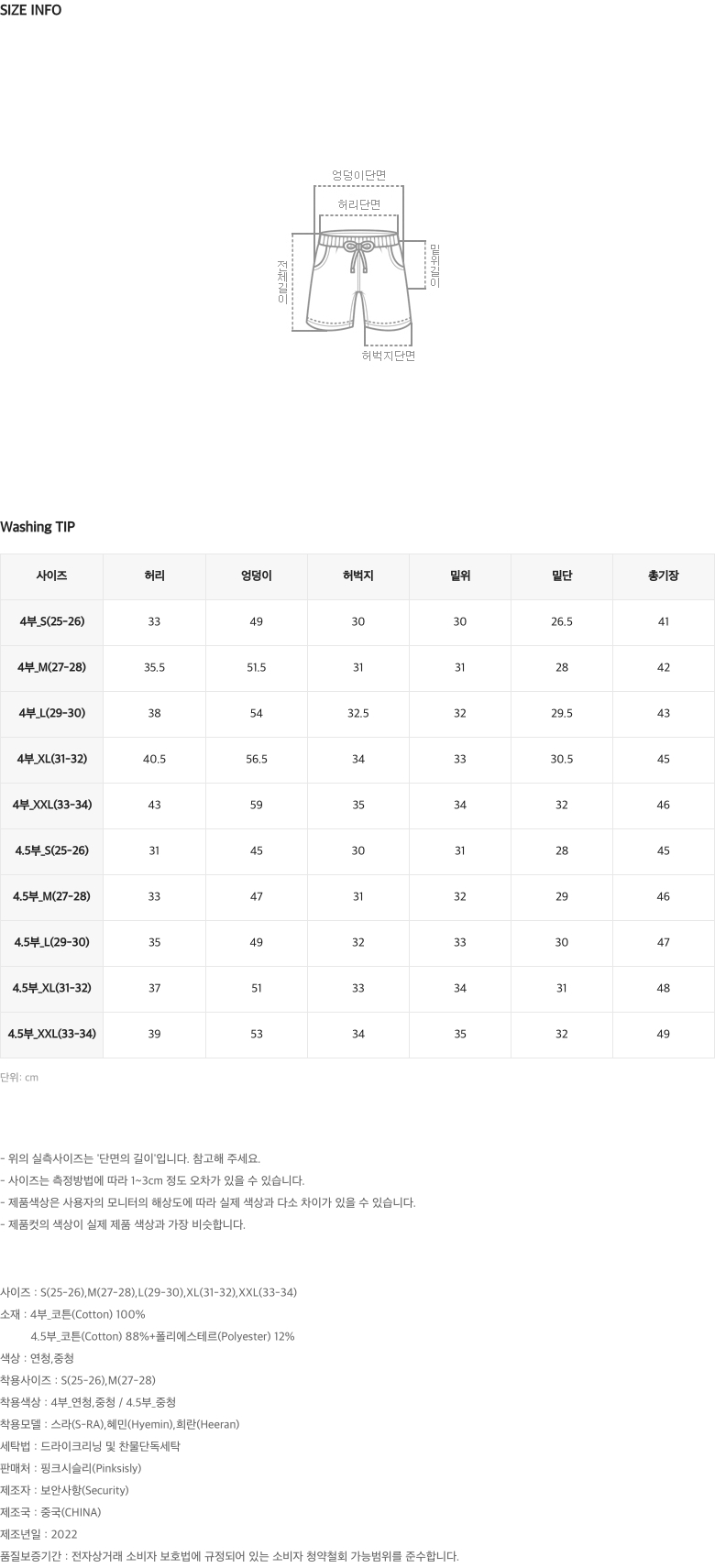Click the 허리 column header

tap(154, 576)
